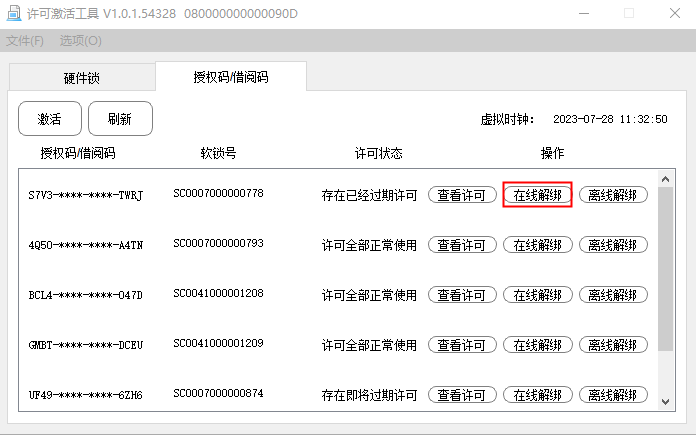Click 离线解绑 for 4Q50 row
The height and width of the screenshot is (435, 696).
click(x=613, y=245)
